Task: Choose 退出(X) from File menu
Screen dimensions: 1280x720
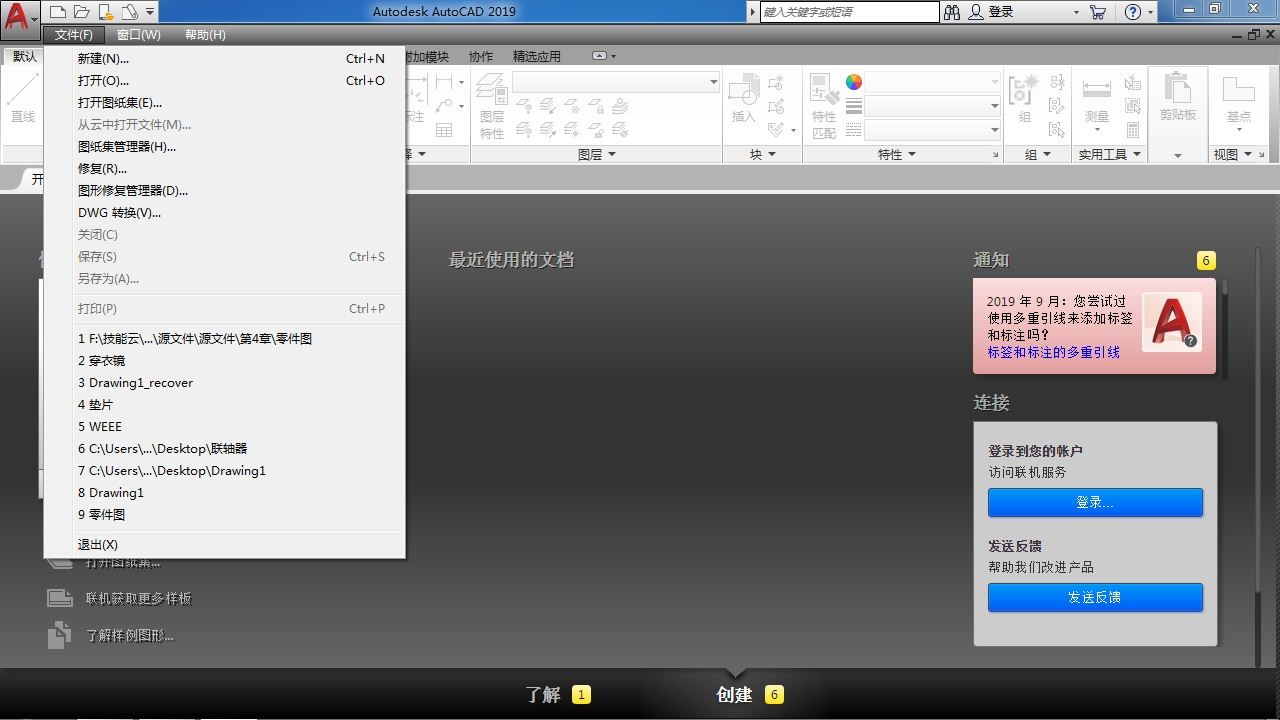Action: pyautogui.click(x=224, y=545)
